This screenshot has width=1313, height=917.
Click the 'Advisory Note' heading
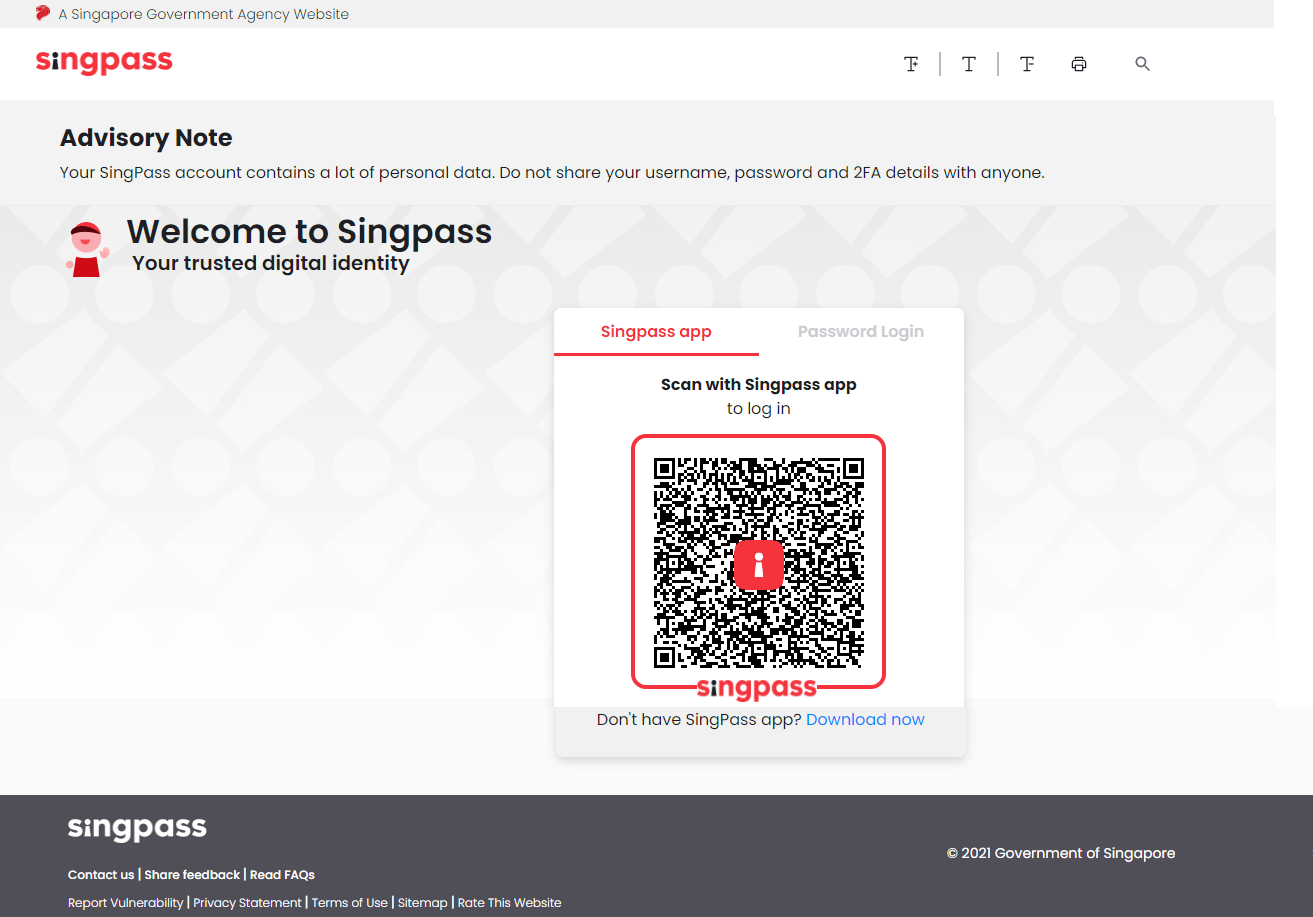146,138
